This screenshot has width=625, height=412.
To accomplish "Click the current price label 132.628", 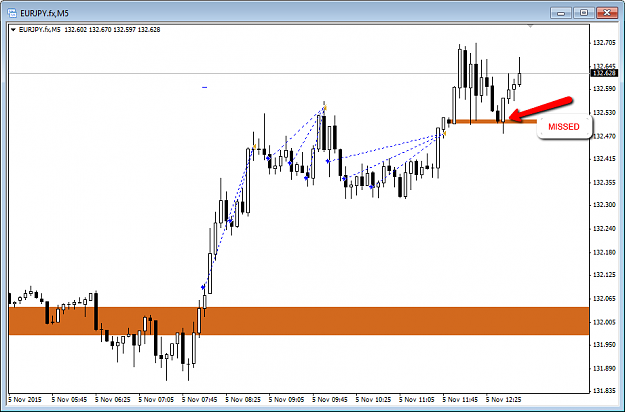I will [x=605, y=73].
